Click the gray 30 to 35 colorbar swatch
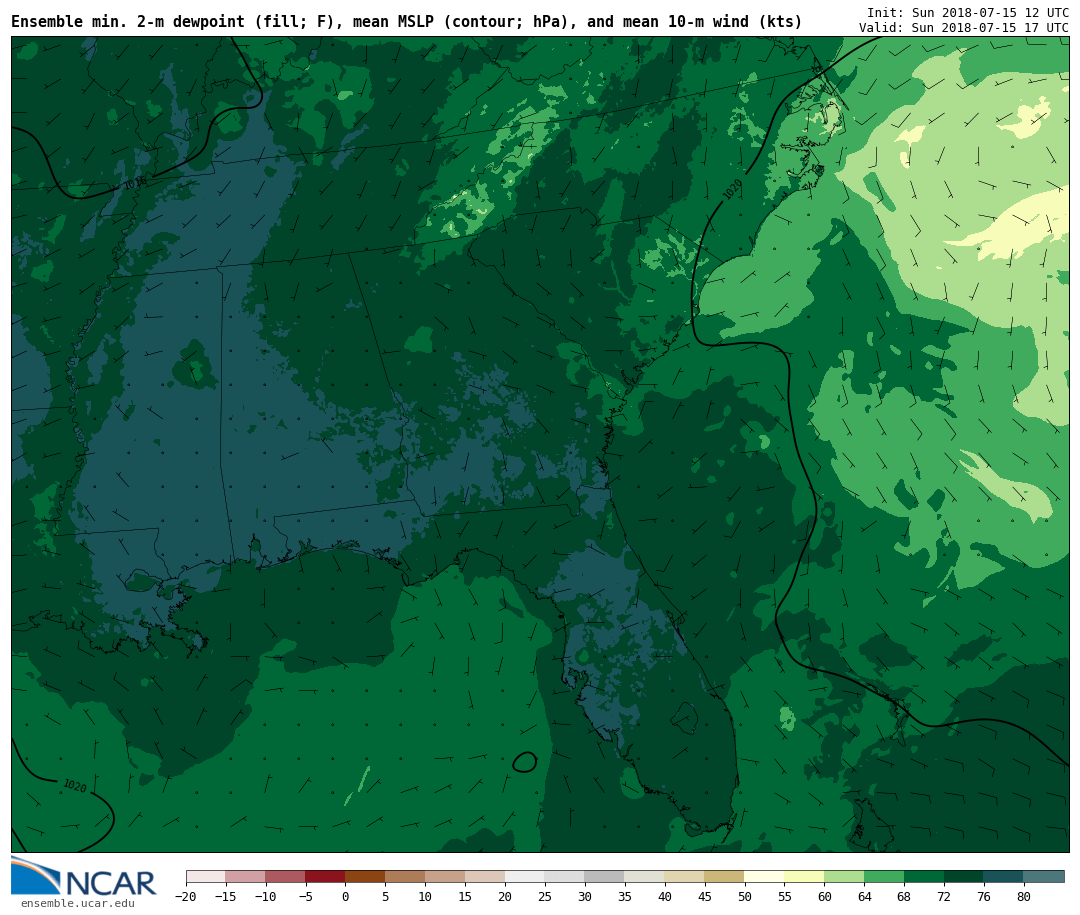This screenshot has height=915, width=1080. pyautogui.click(x=605, y=876)
